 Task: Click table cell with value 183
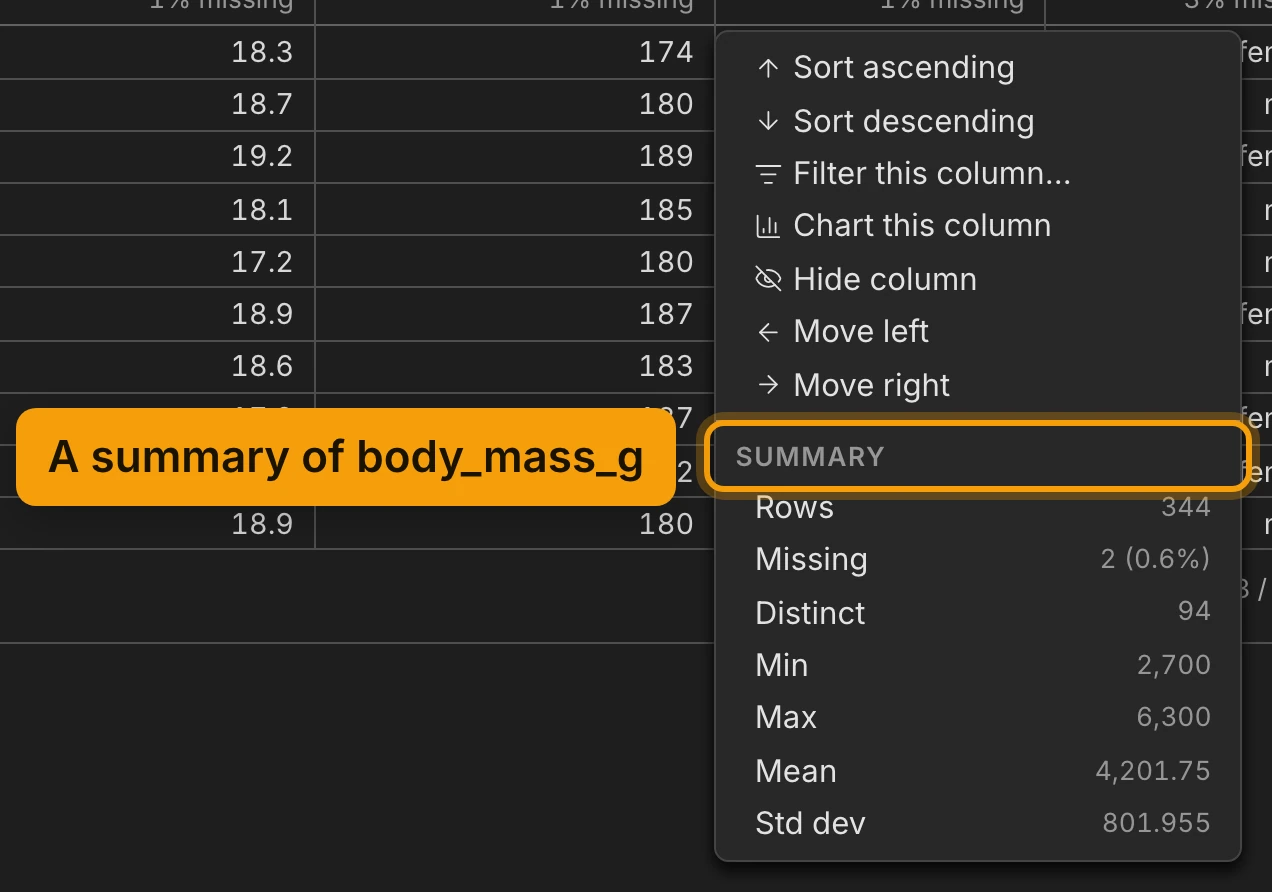tap(514, 367)
